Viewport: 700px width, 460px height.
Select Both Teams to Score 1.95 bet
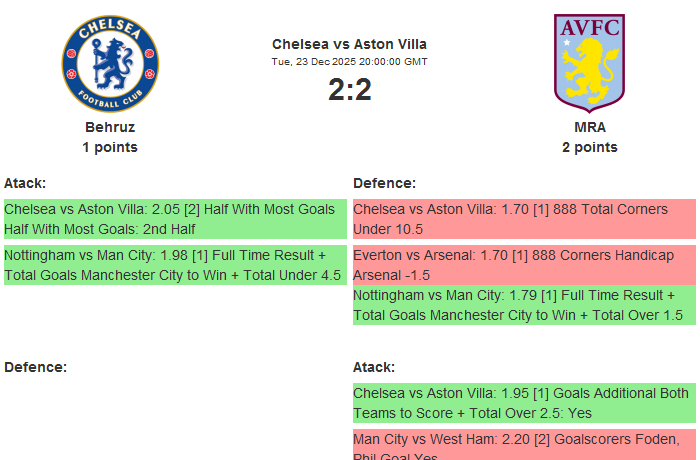[x=524, y=403]
